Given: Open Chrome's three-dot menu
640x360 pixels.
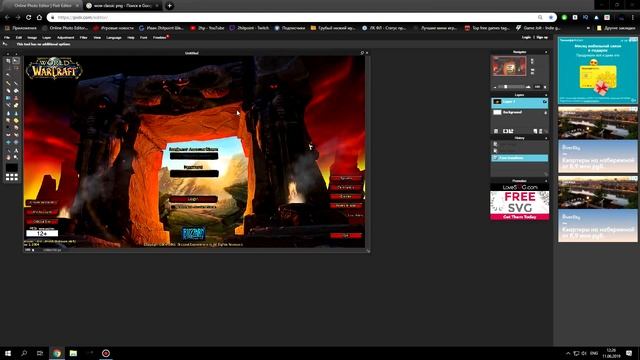Looking at the screenshot, I should point(633,18).
